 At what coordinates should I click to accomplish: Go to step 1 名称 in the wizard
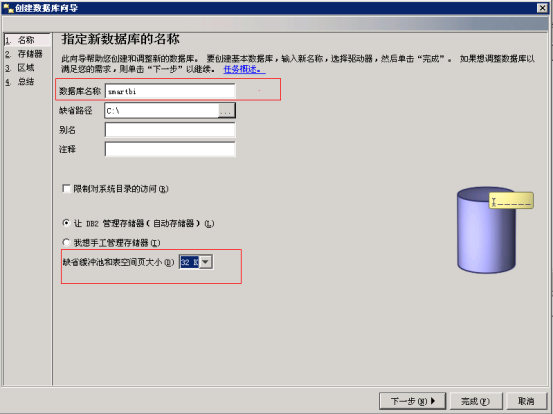click(27, 40)
